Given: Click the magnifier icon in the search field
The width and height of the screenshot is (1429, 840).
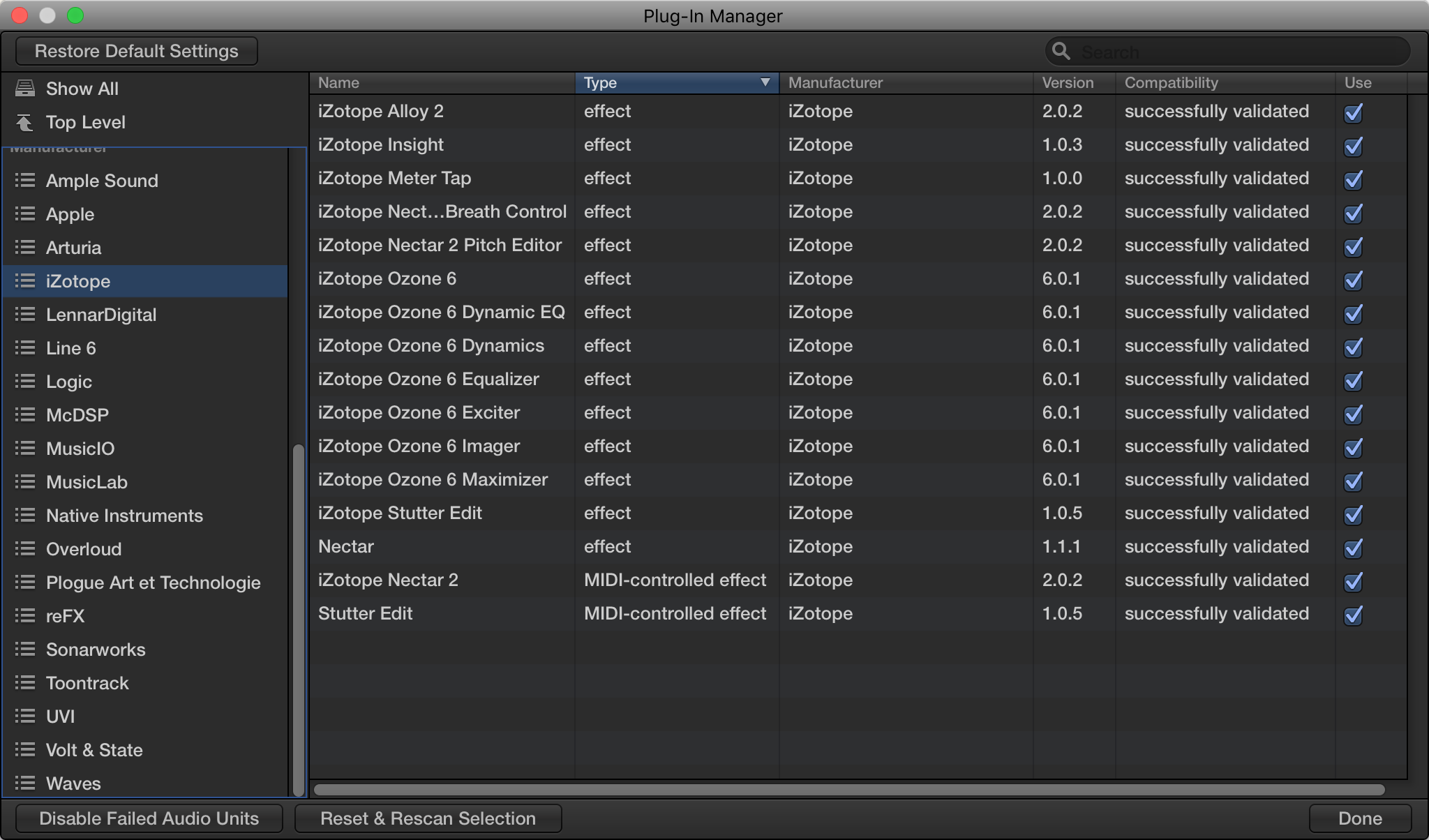Looking at the screenshot, I should click(x=1061, y=51).
